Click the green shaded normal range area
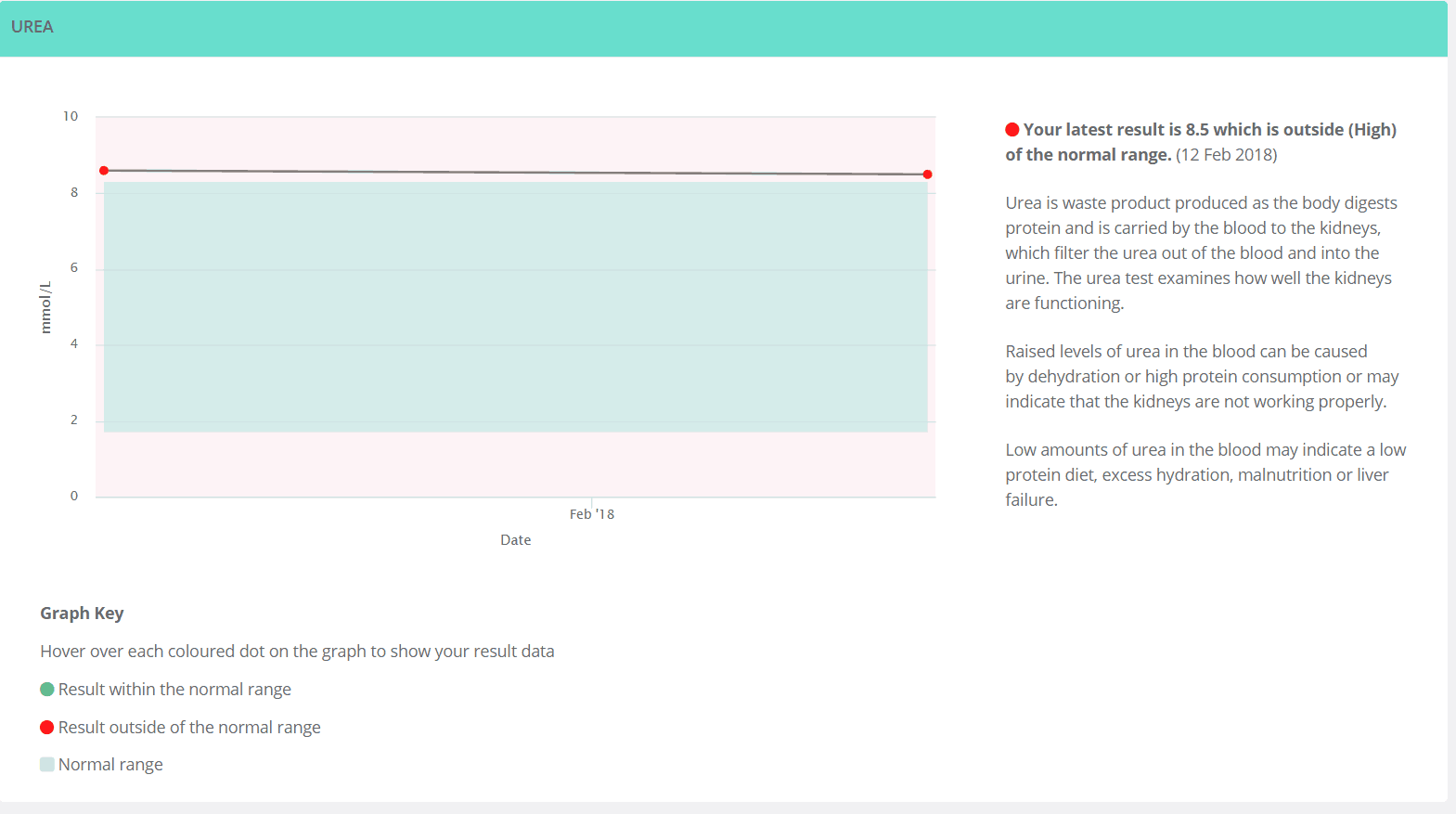The image size is (1456, 814). [x=515, y=306]
